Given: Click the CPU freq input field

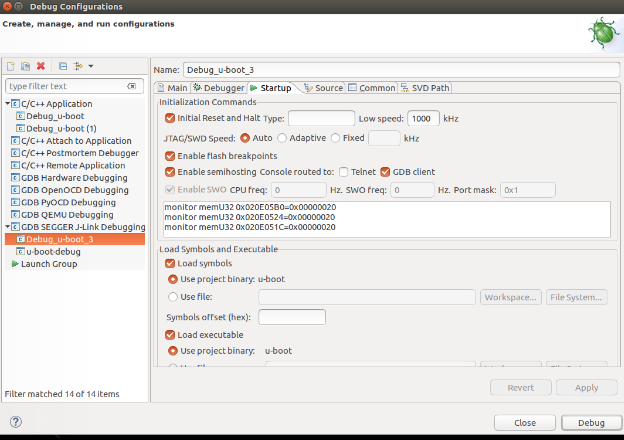Looking at the screenshot, I should tap(299, 190).
